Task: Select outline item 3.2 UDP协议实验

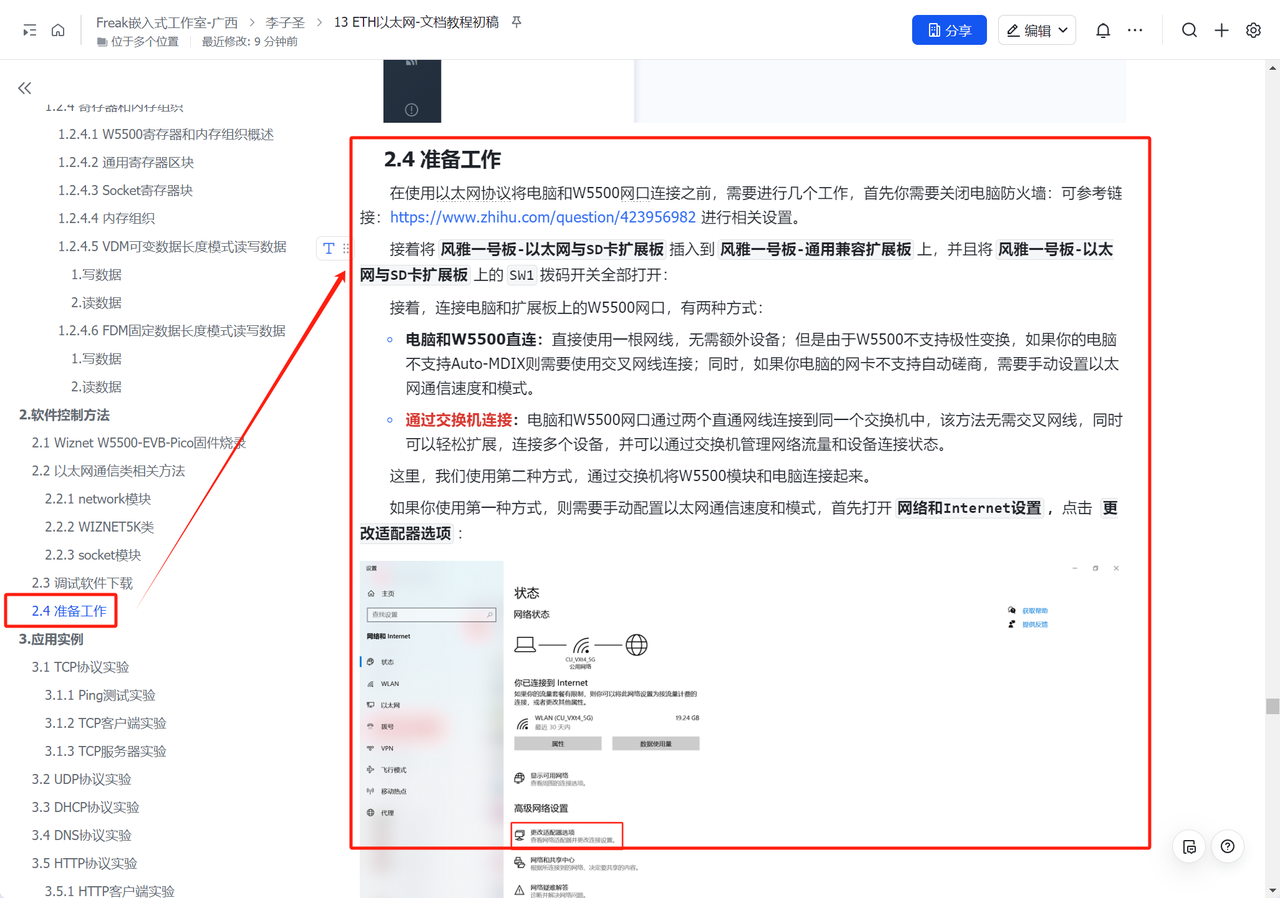Action: [x=81, y=778]
